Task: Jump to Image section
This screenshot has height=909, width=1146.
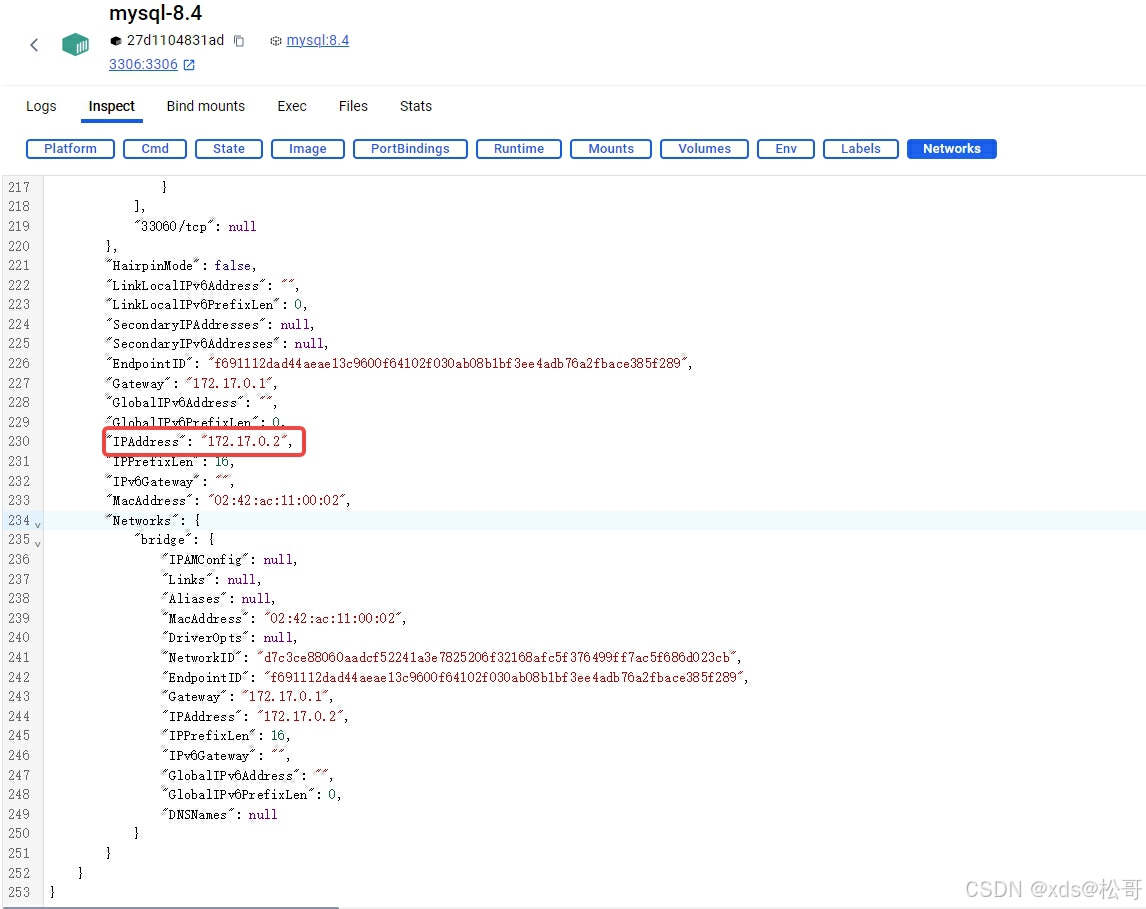Action: point(308,148)
